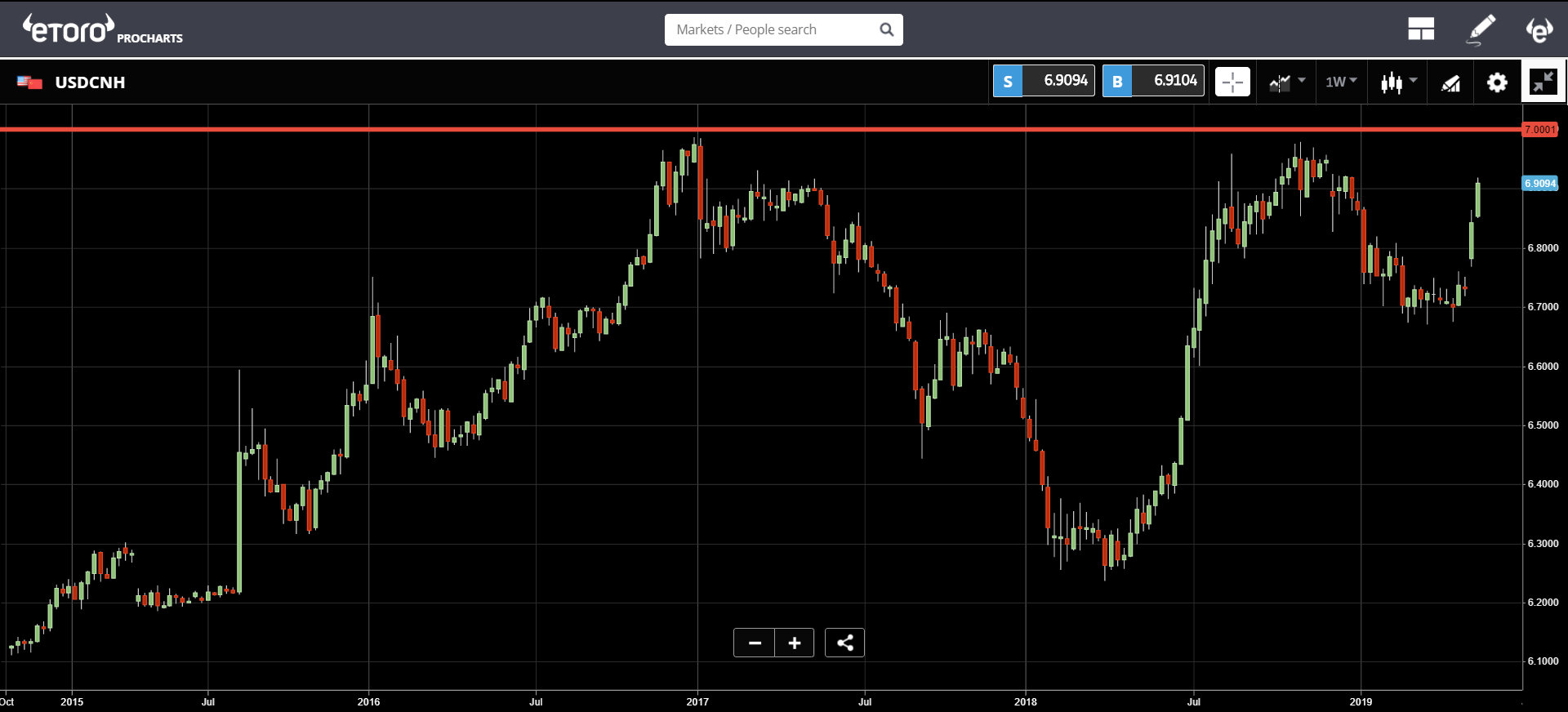Open chart settings gear
1568x712 pixels.
click(1496, 82)
